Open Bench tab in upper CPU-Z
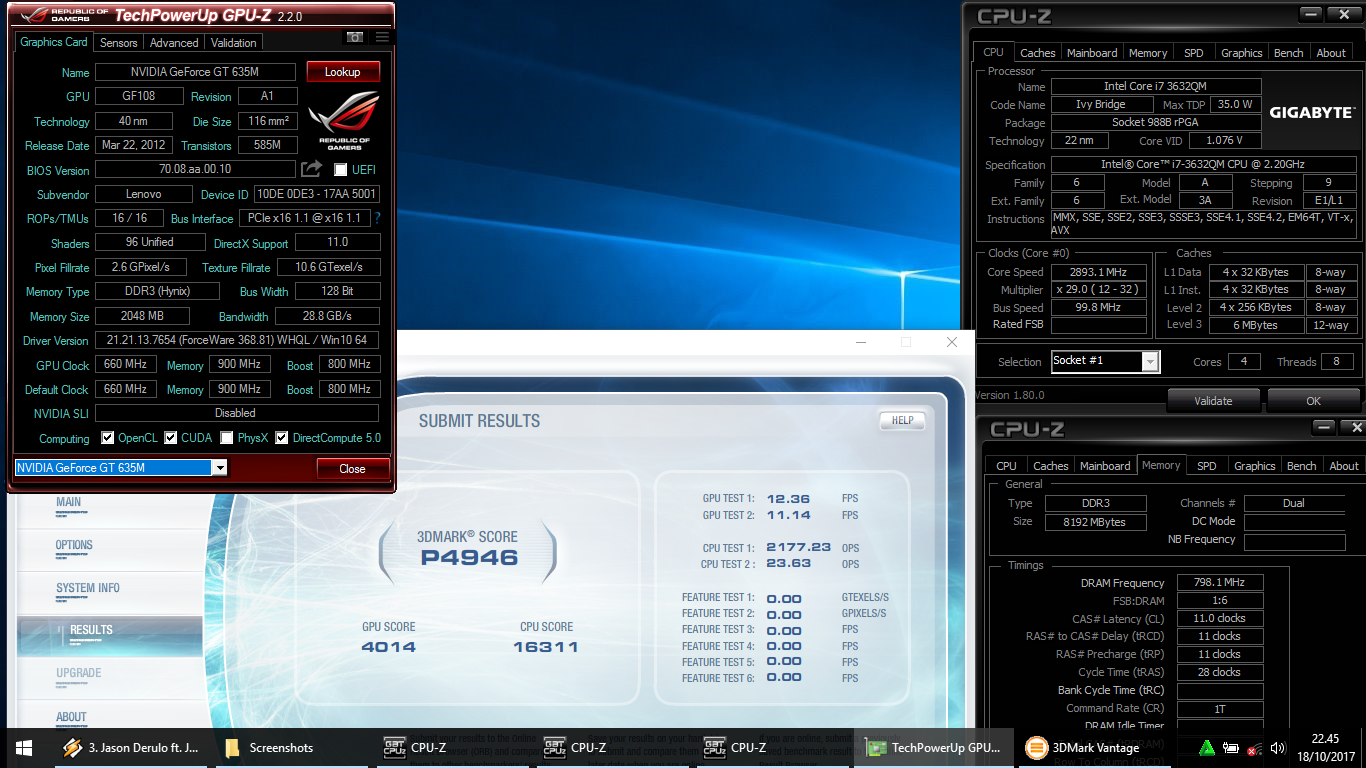This screenshot has height=768, width=1366. (x=1288, y=53)
